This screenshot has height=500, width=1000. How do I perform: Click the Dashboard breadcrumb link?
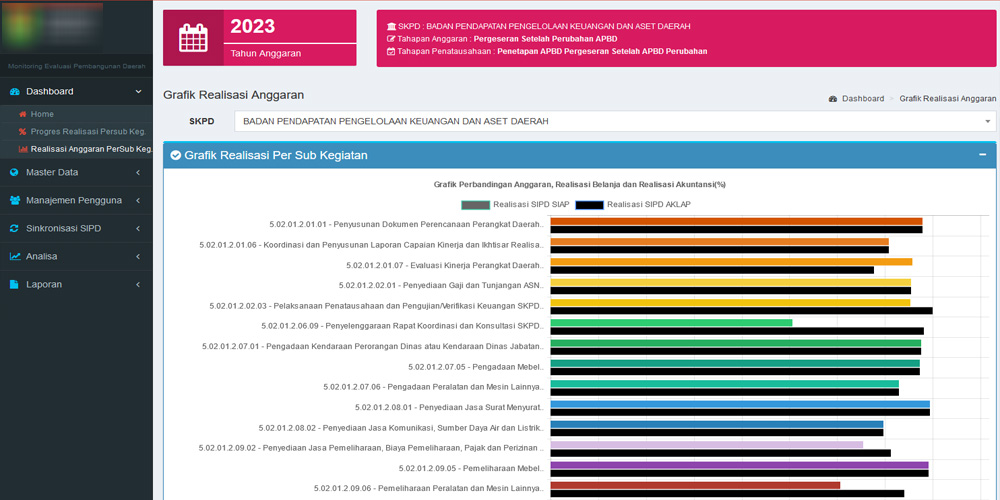pyautogui.click(x=862, y=99)
